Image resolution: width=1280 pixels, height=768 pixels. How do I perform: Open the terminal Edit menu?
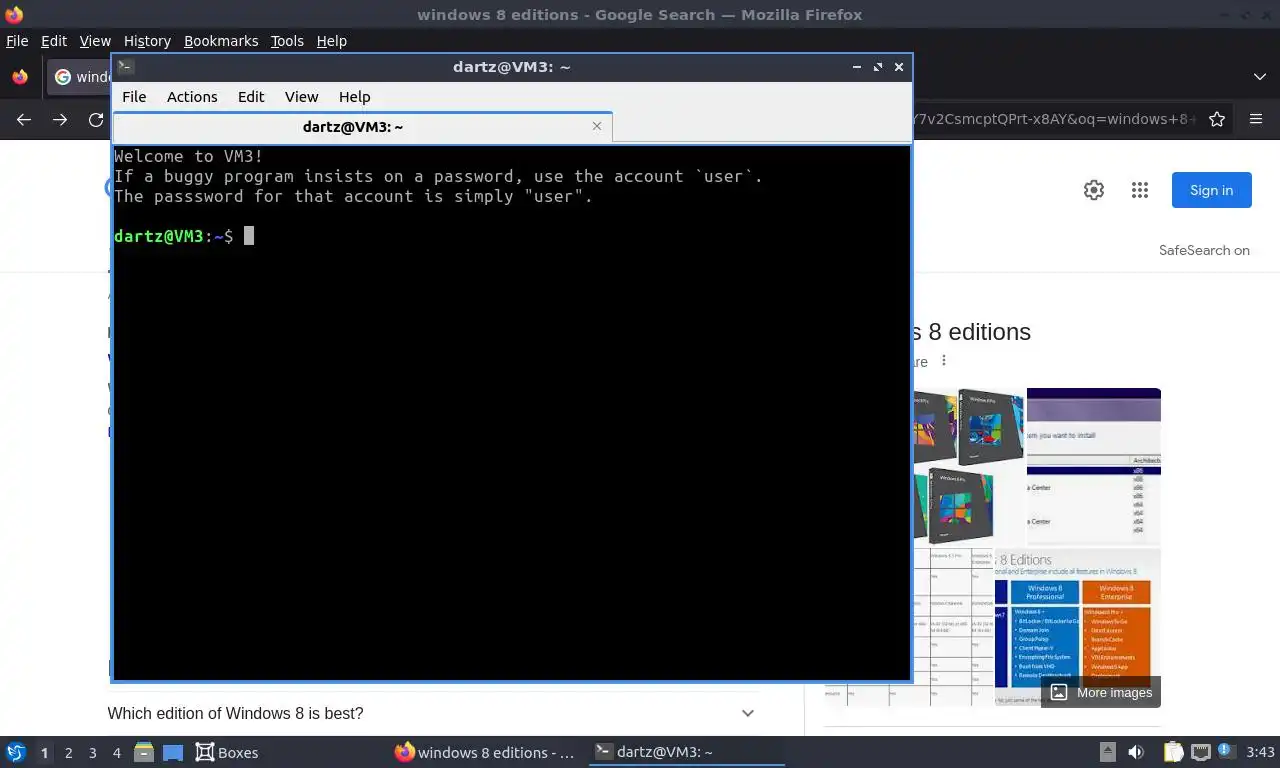[x=251, y=97]
